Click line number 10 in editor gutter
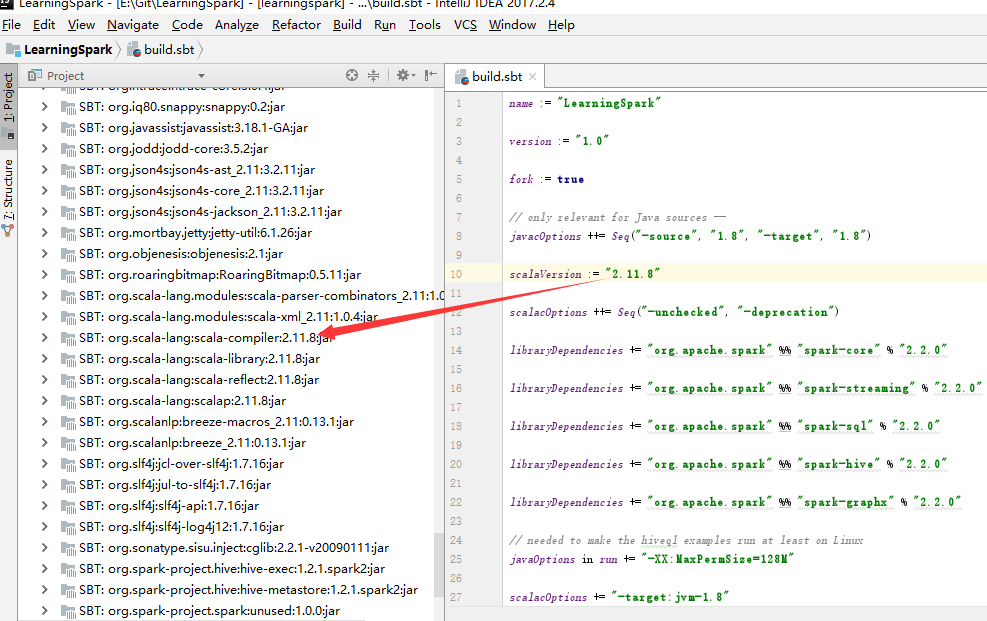Image resolution: width=987 pixels, height=621 pixels. 456,274
